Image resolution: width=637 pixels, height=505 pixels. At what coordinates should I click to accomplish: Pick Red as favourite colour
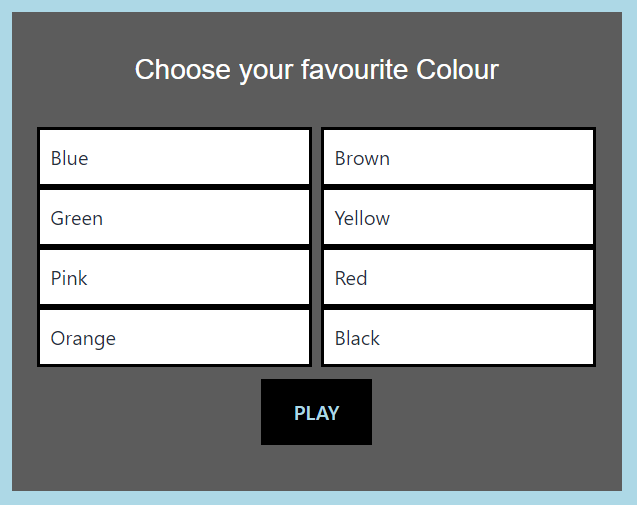coord(458,277)
